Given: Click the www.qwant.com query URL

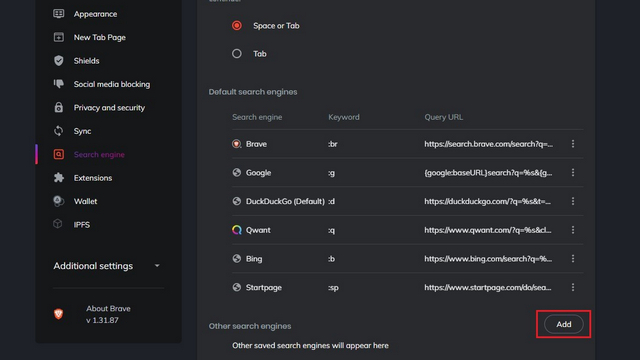Looking at the screenshot, I should (488, 230).
